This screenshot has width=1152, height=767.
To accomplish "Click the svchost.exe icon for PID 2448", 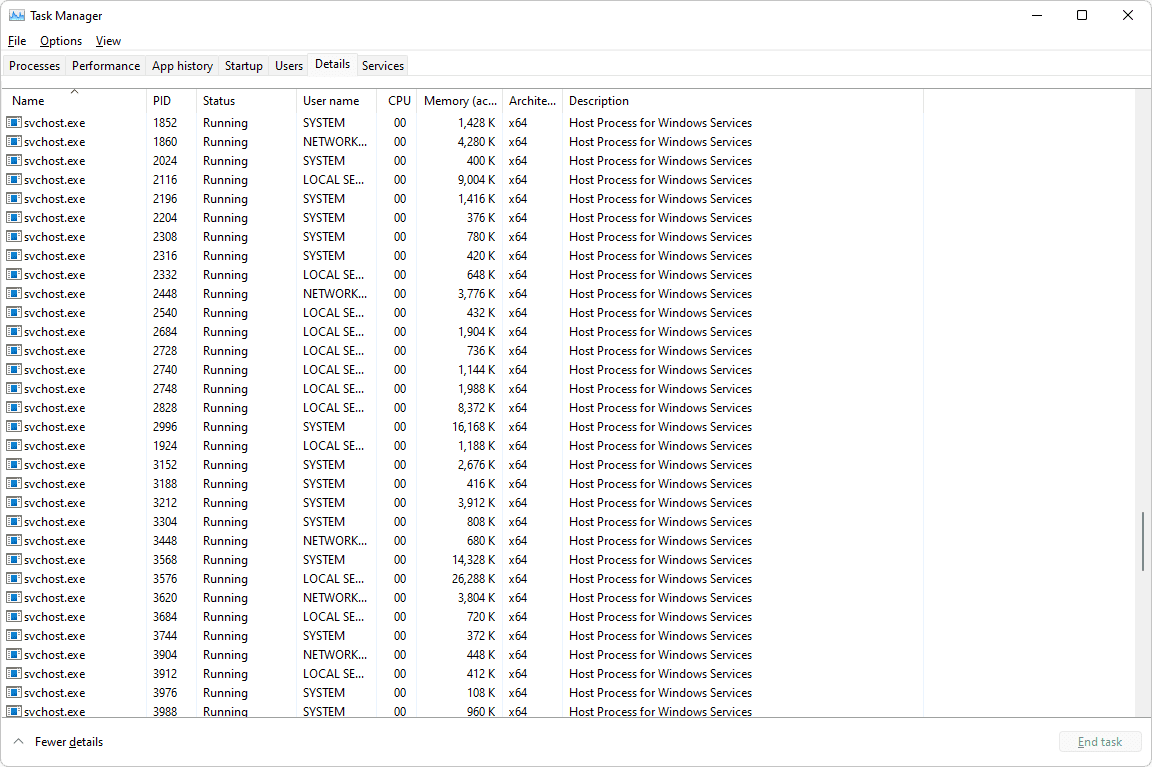I will (x=13, y=293).
